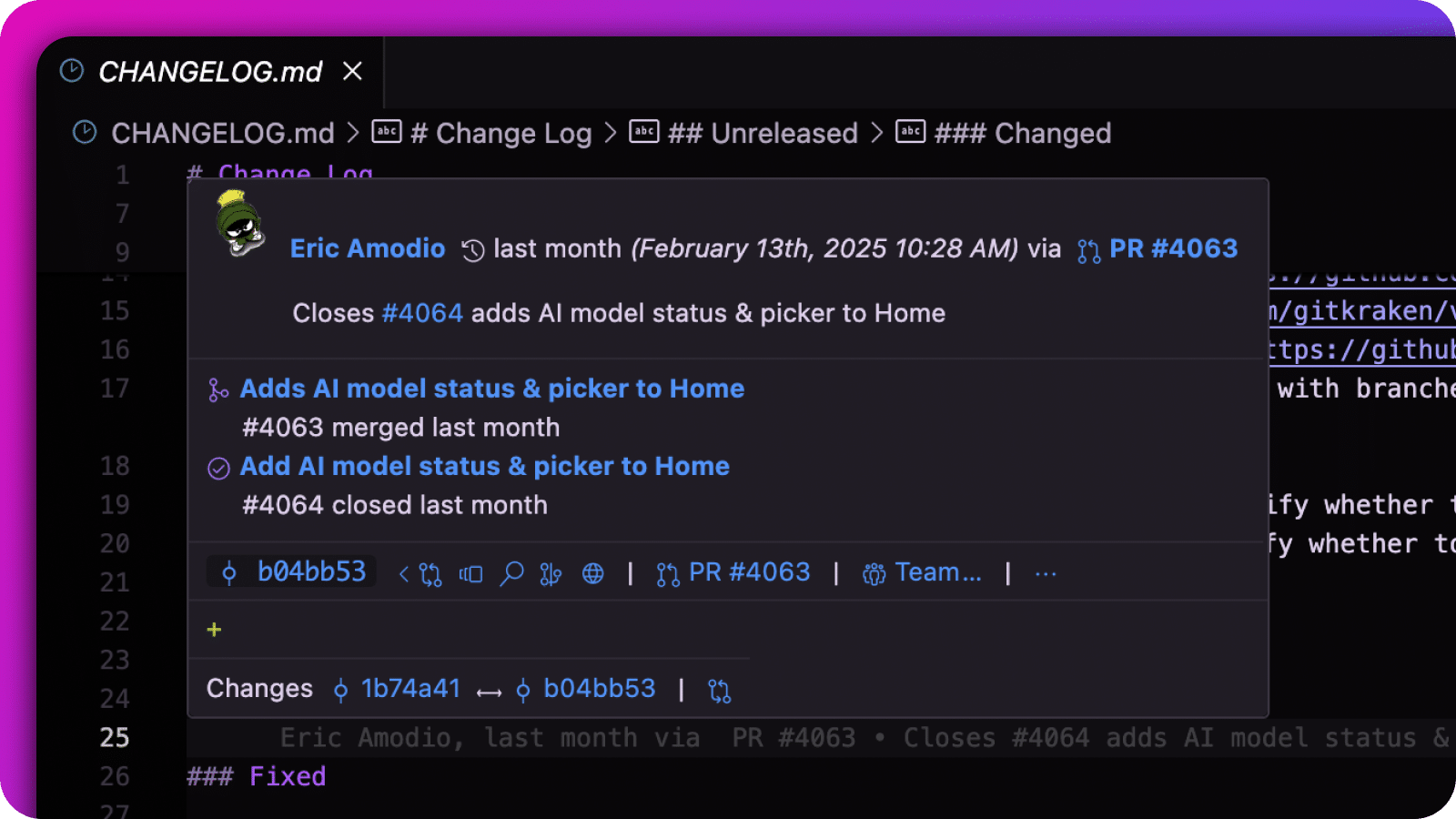Expand more actions with the ellipsis icon

[x=1045, y=572]
